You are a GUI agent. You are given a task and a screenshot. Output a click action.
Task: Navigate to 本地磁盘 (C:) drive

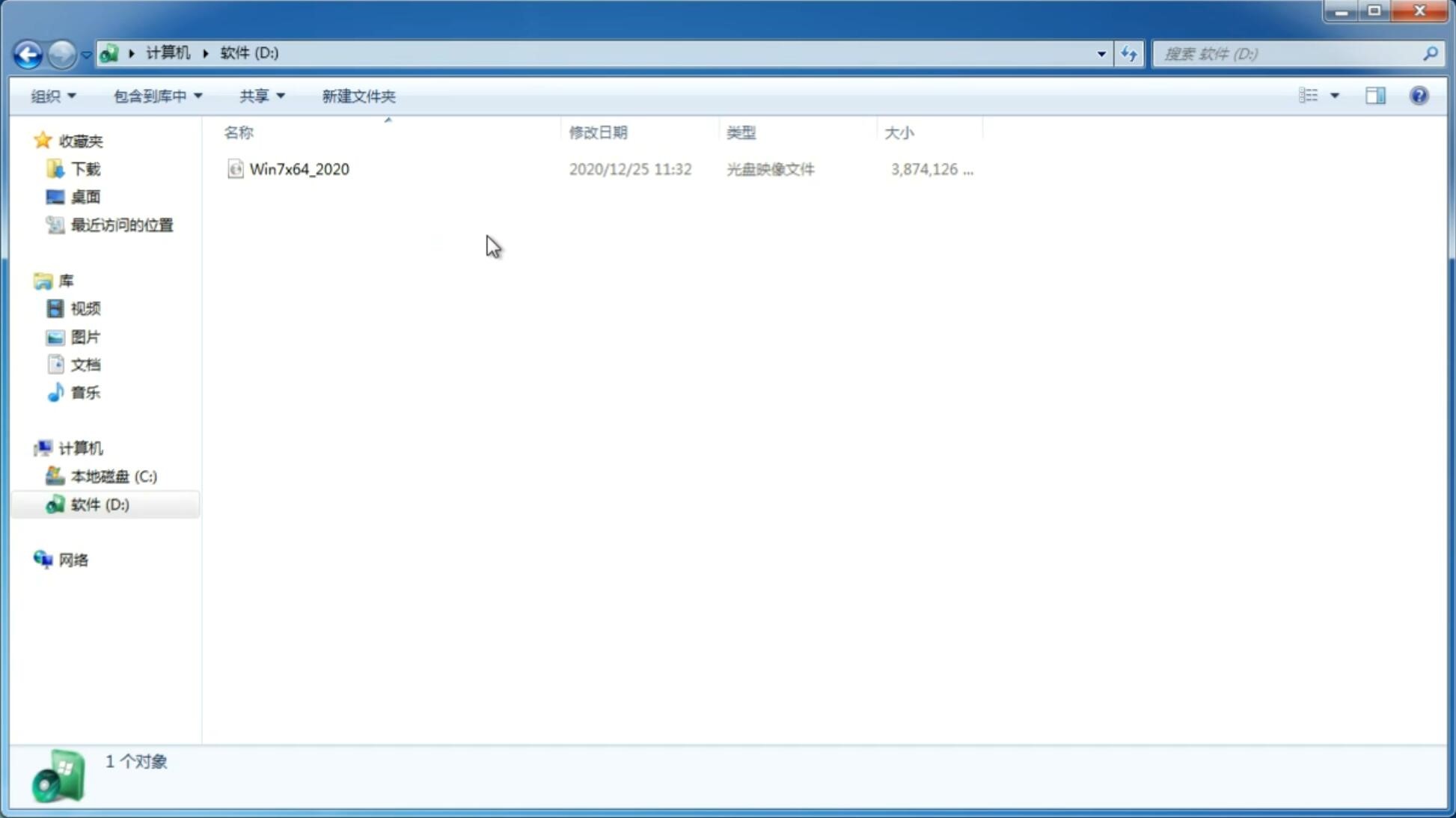click(x=113, y=476)
